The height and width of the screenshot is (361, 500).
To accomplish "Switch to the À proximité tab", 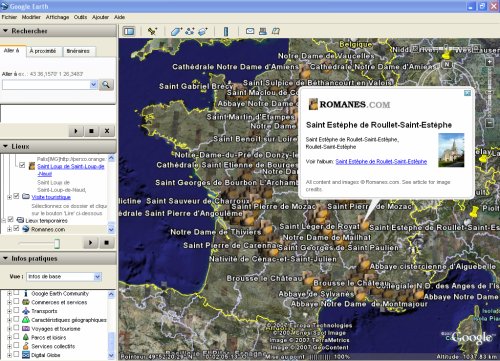I will pos(43,51).
